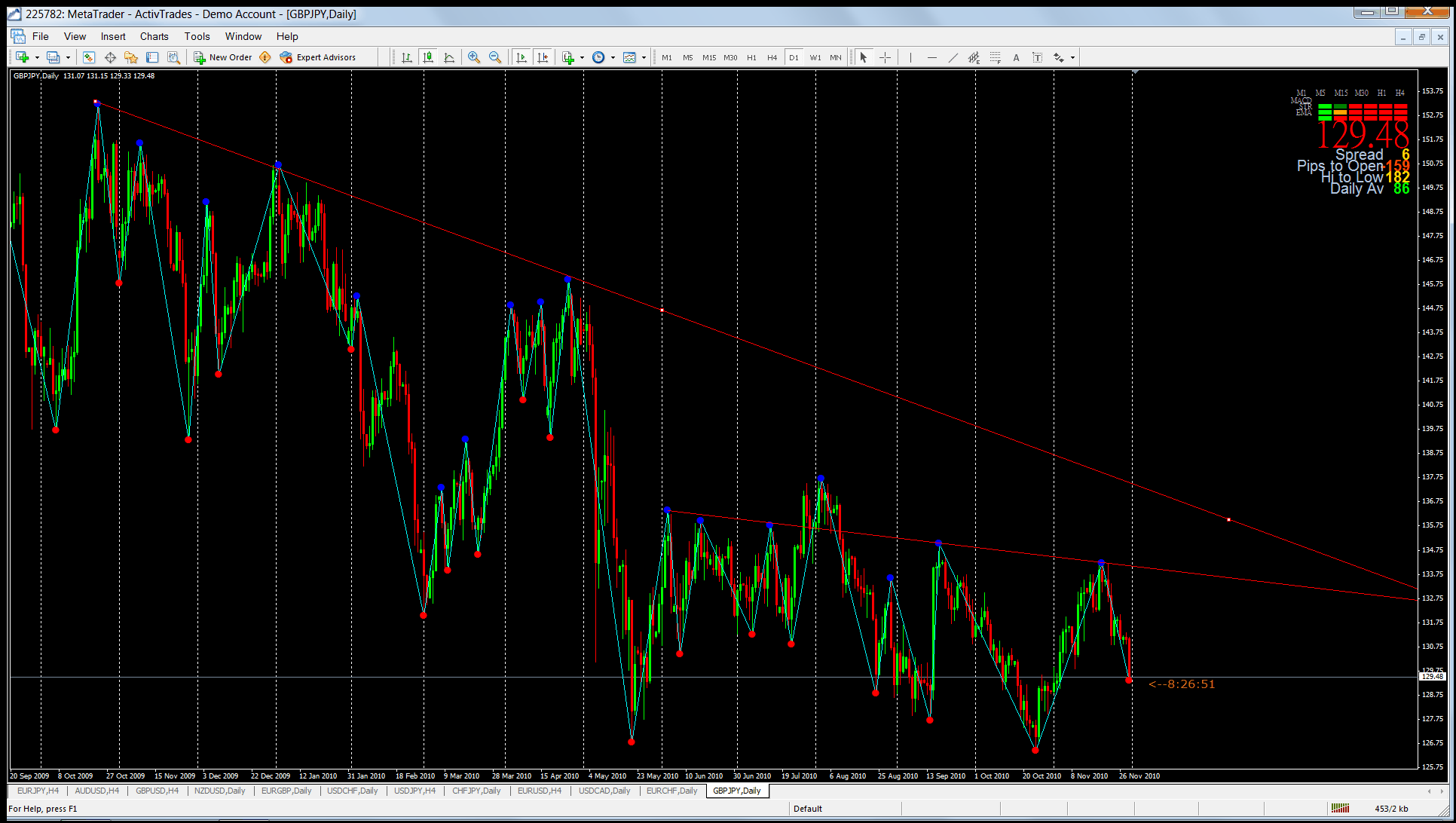Open the periodicity clock dropdown
Screen dimensions: 1456x823
click(x=613, y=57)
